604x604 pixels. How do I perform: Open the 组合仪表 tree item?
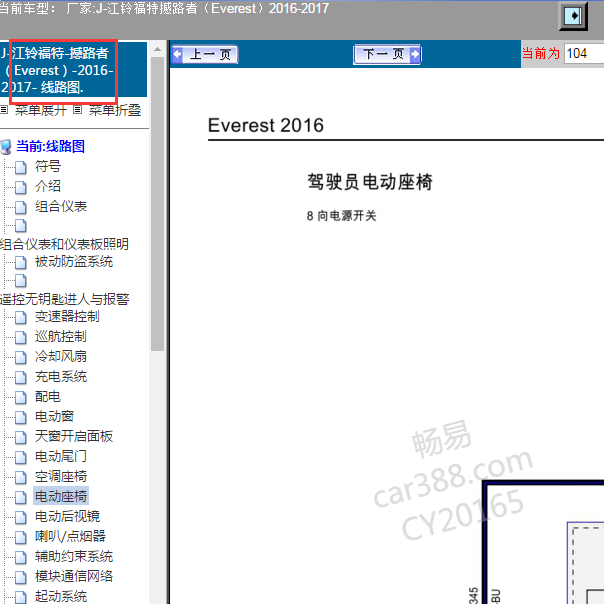(61, 206)
